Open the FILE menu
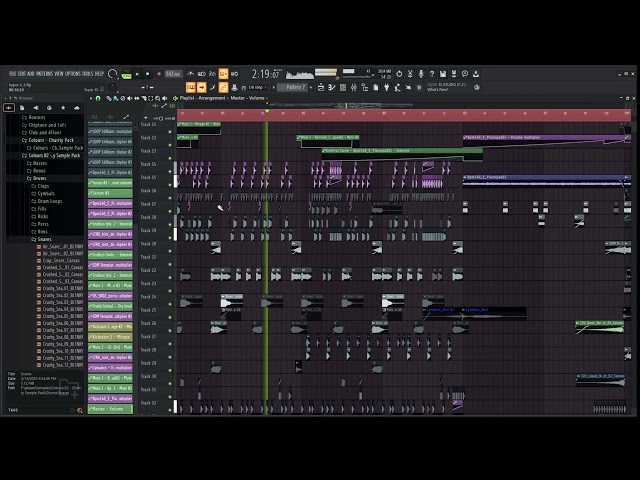 [13, 74]
